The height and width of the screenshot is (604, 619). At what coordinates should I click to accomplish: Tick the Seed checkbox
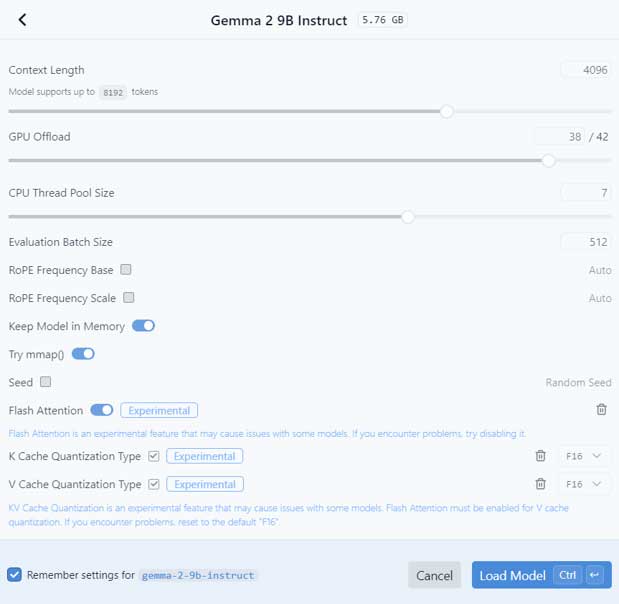tap(46, 382)
